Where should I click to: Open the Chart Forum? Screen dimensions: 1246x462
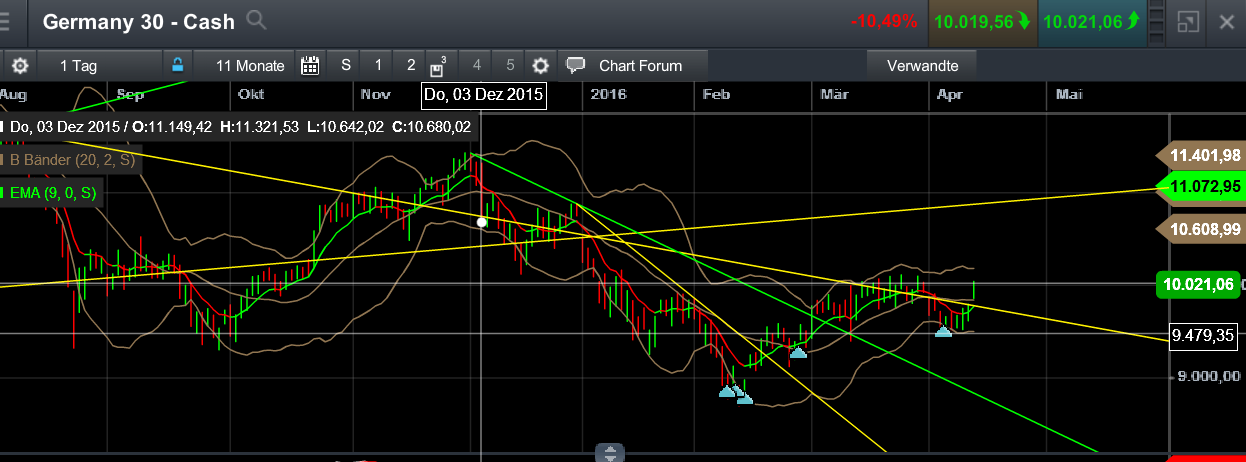(x=640, y=66)
